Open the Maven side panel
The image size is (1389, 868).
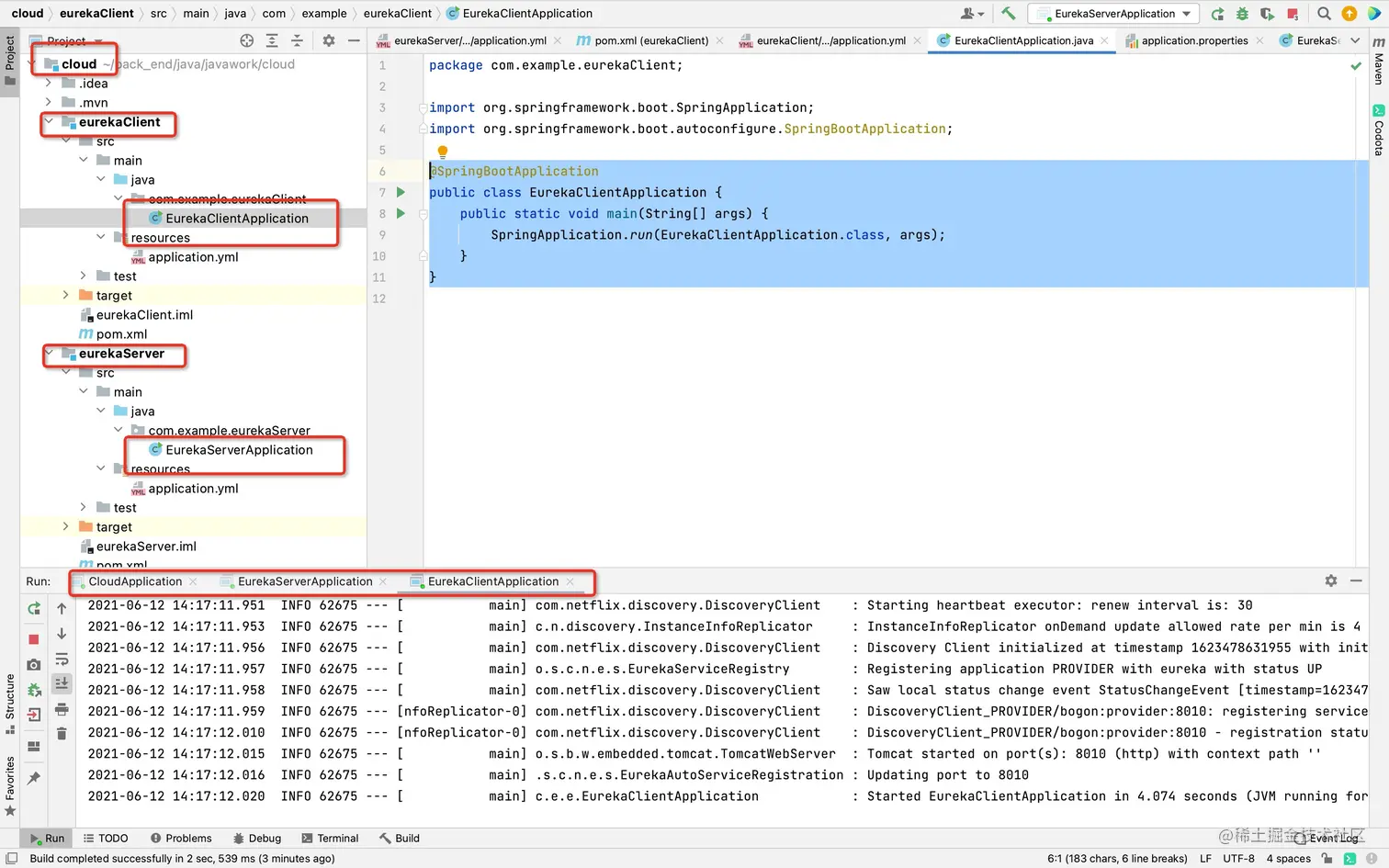(1378, 62)
